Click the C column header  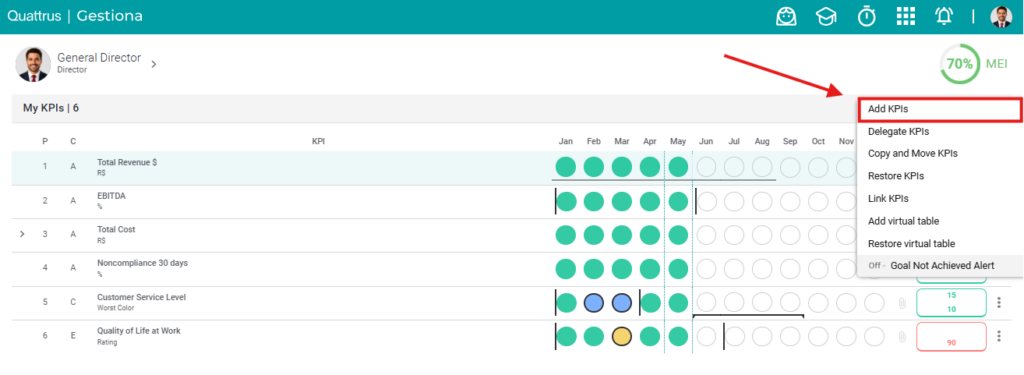pos(73,141)
